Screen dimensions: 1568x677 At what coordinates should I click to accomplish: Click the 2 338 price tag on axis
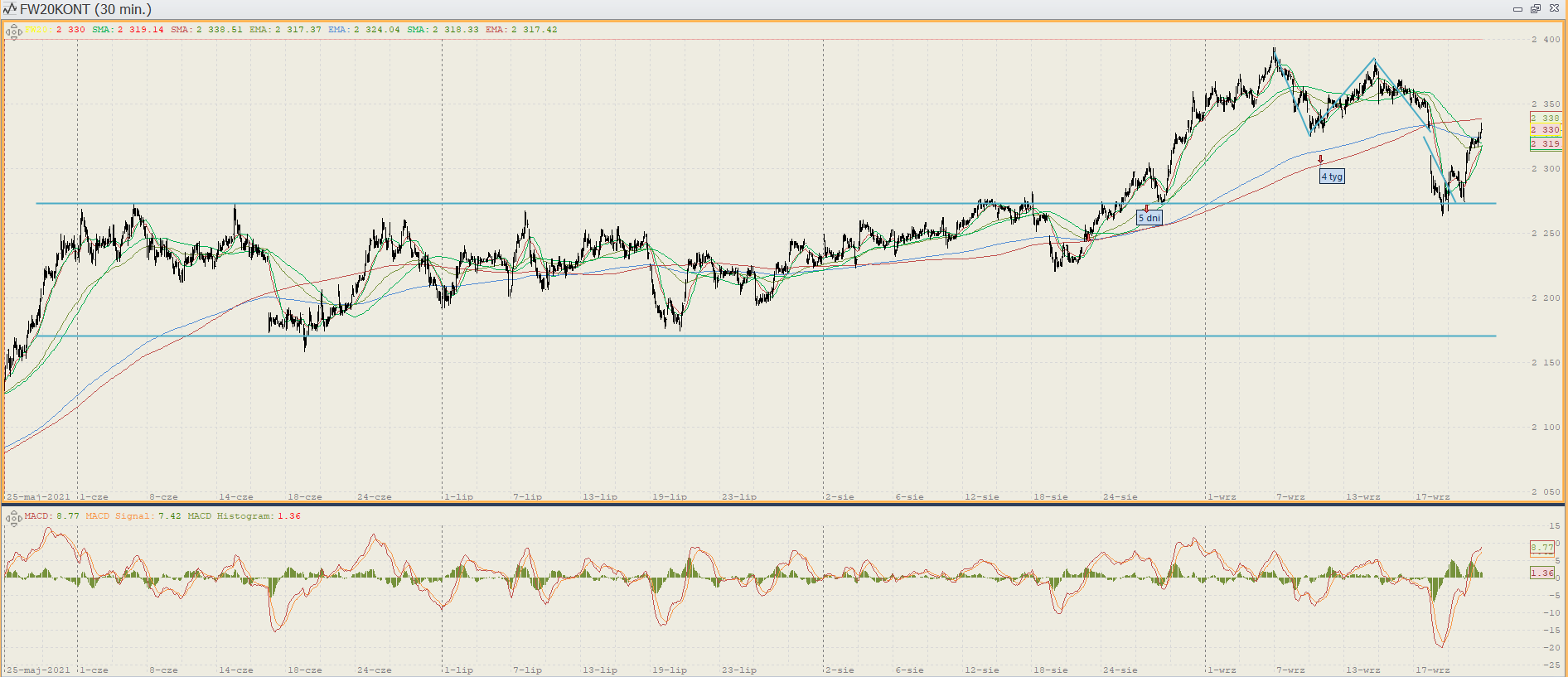pos(1546,118)
